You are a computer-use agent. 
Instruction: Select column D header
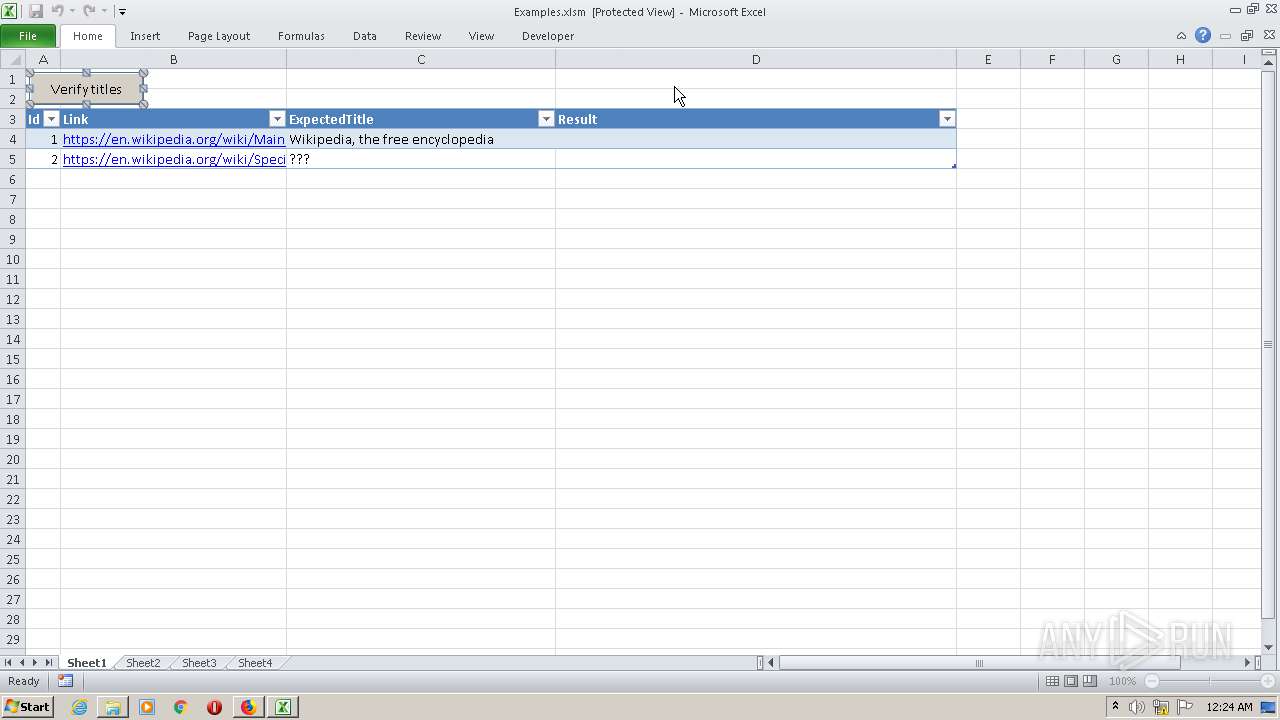pos(756,59)
